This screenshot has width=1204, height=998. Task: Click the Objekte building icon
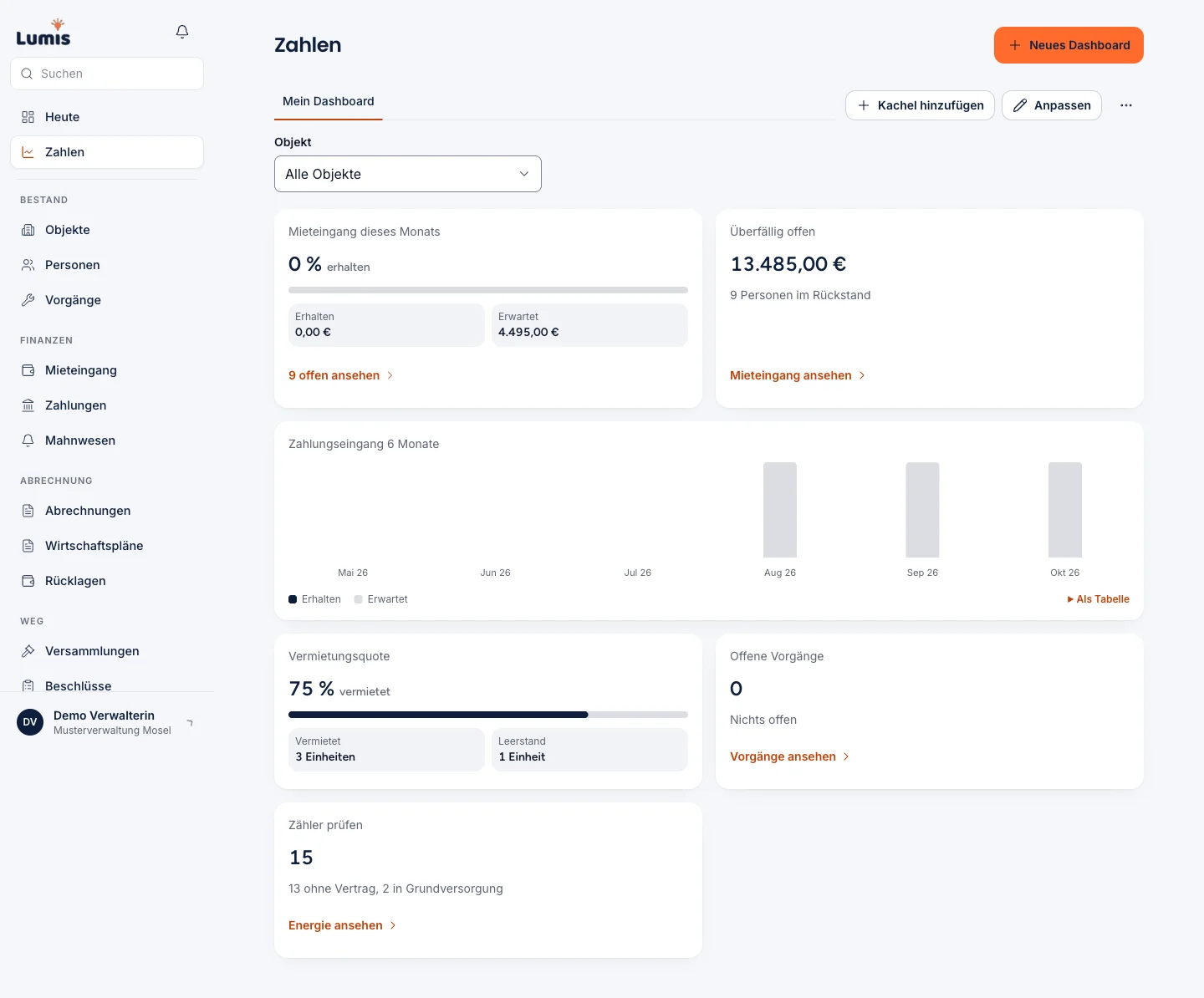pos(28,230)
